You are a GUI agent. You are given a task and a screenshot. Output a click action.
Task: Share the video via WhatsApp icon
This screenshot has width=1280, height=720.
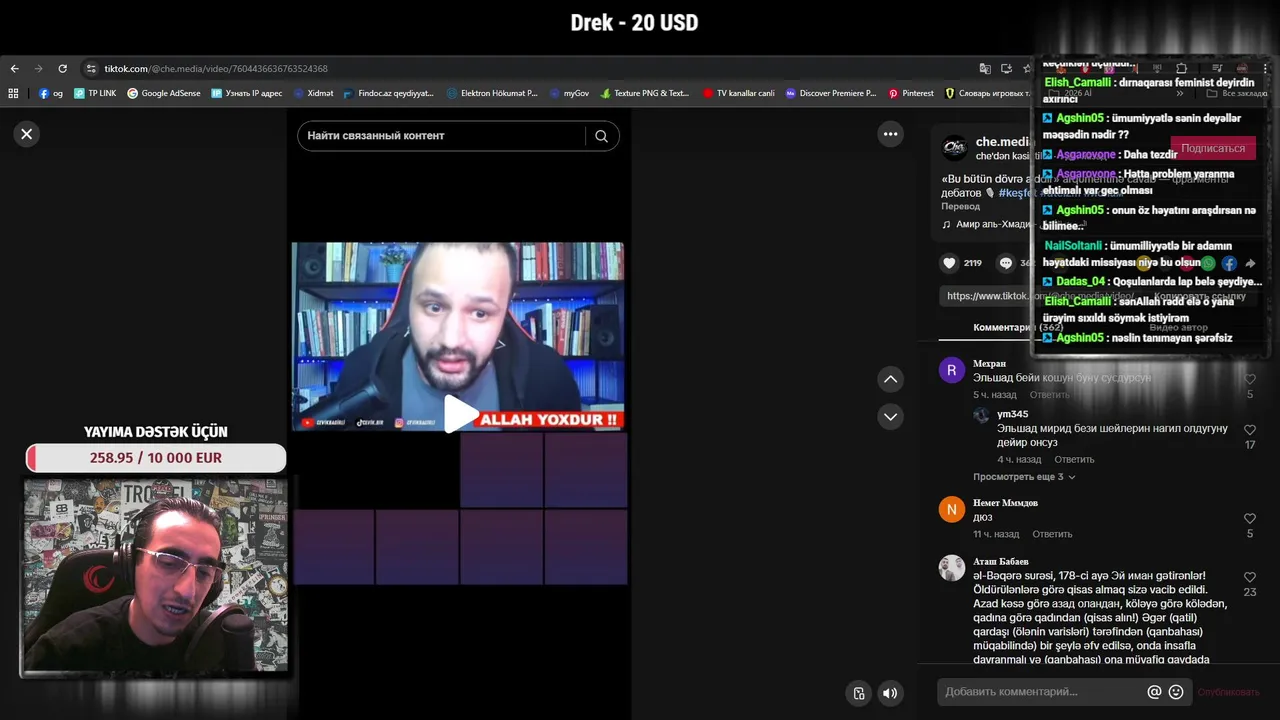click(x=1208, y=264)
